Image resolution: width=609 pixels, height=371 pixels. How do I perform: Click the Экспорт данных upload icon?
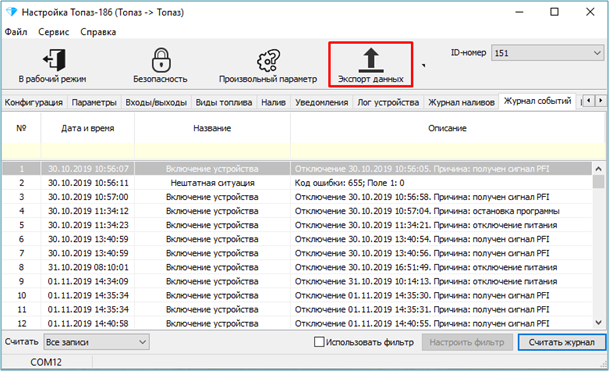(x=371, y=60)
